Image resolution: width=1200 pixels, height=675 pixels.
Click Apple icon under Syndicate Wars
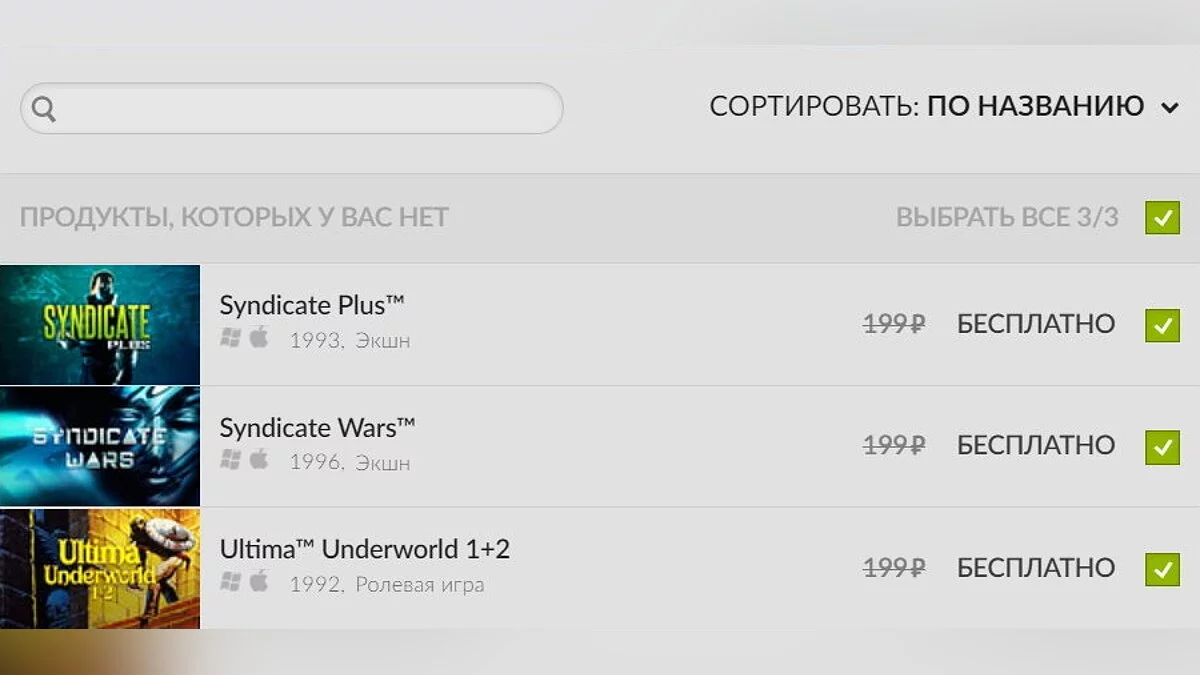point(259,460)
